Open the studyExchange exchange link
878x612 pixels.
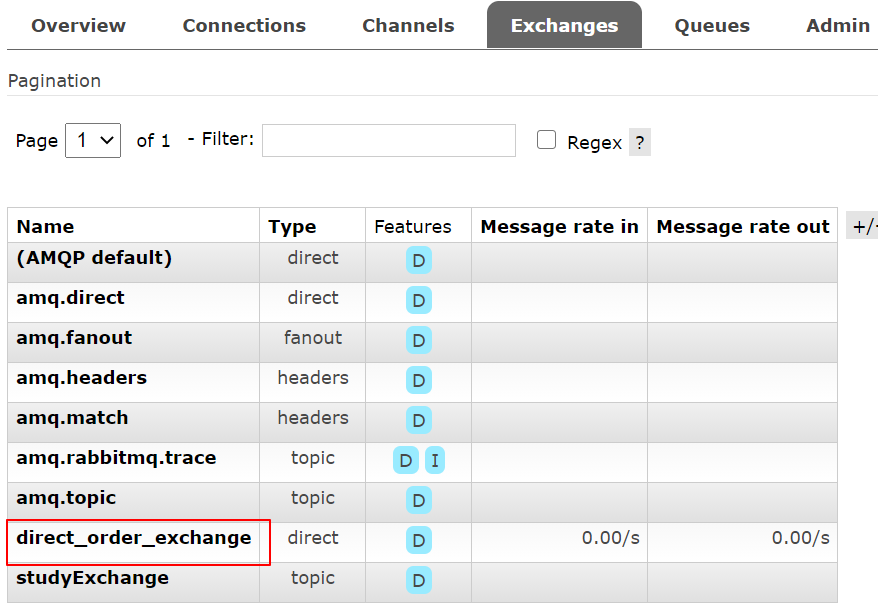pyautogui.click(x=92, y=578)
